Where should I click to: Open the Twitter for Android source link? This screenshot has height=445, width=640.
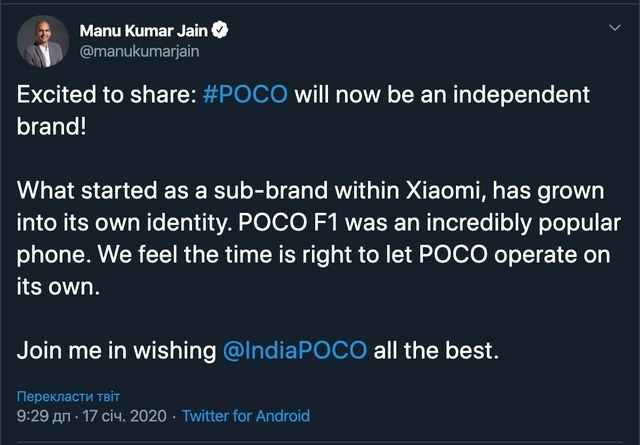[x=246, y=415]
